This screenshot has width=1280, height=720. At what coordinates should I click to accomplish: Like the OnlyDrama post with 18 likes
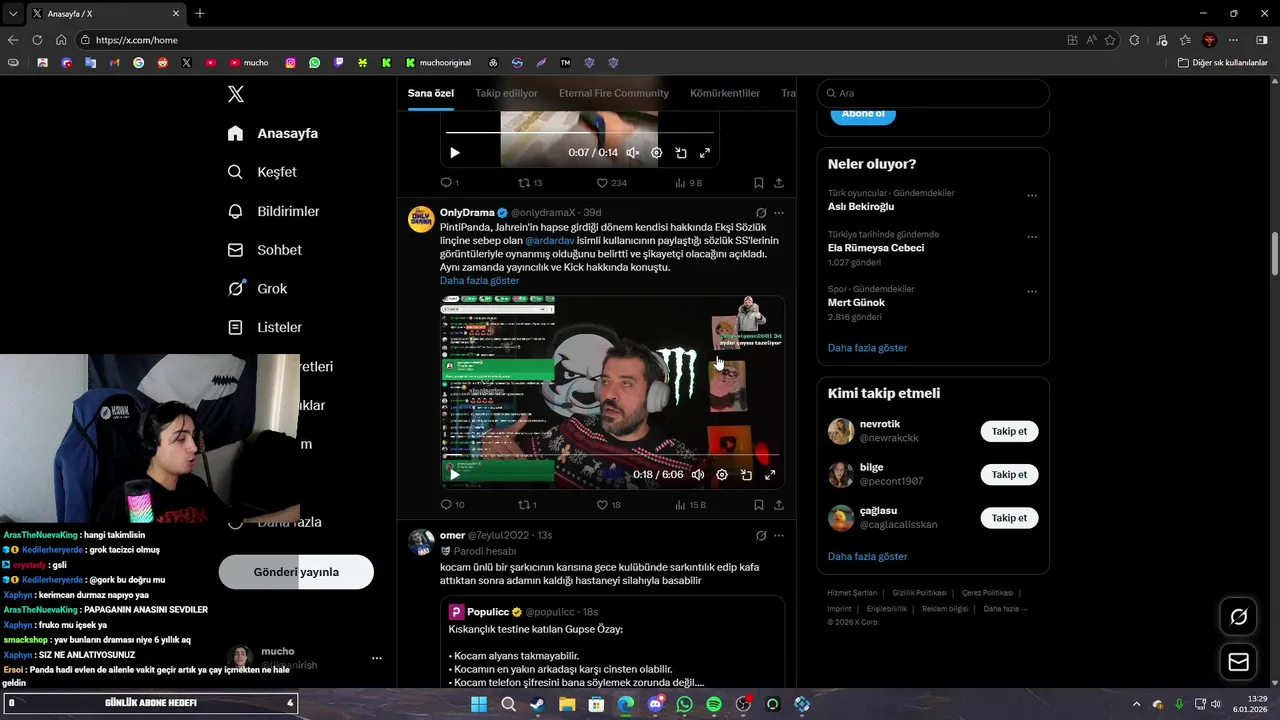[608, 505]
